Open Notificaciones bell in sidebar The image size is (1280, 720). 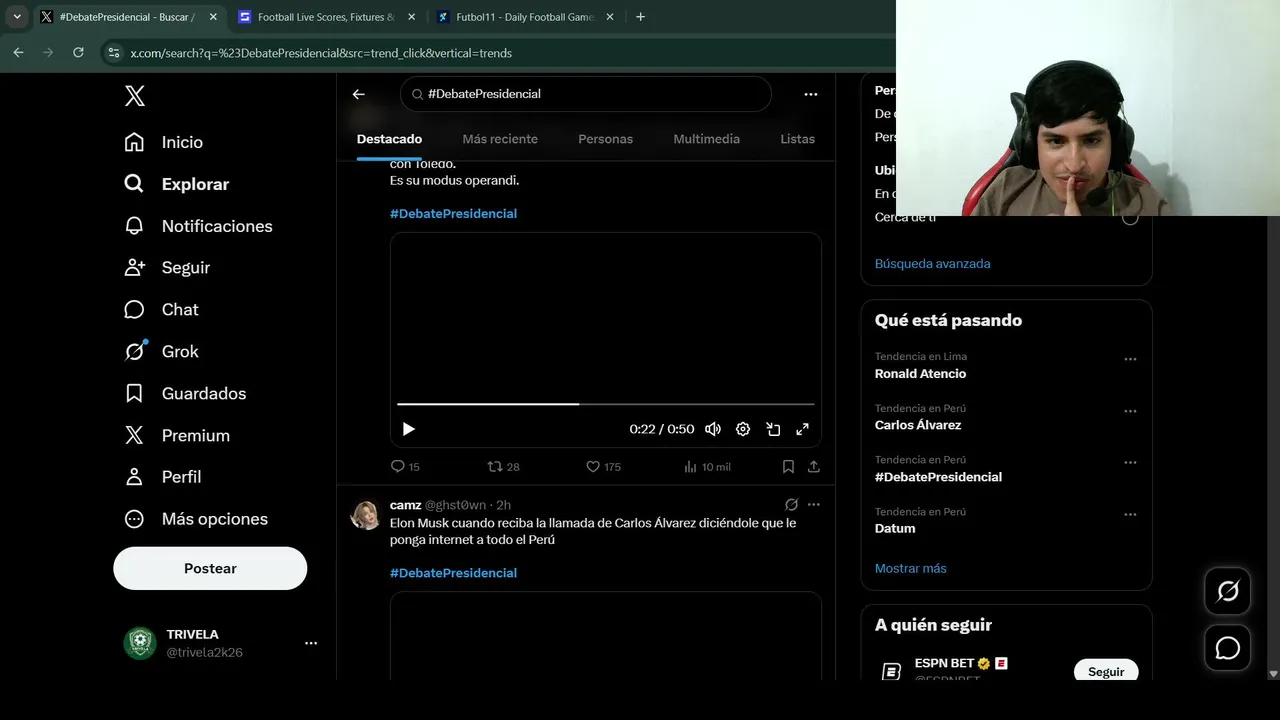(198, 226)
